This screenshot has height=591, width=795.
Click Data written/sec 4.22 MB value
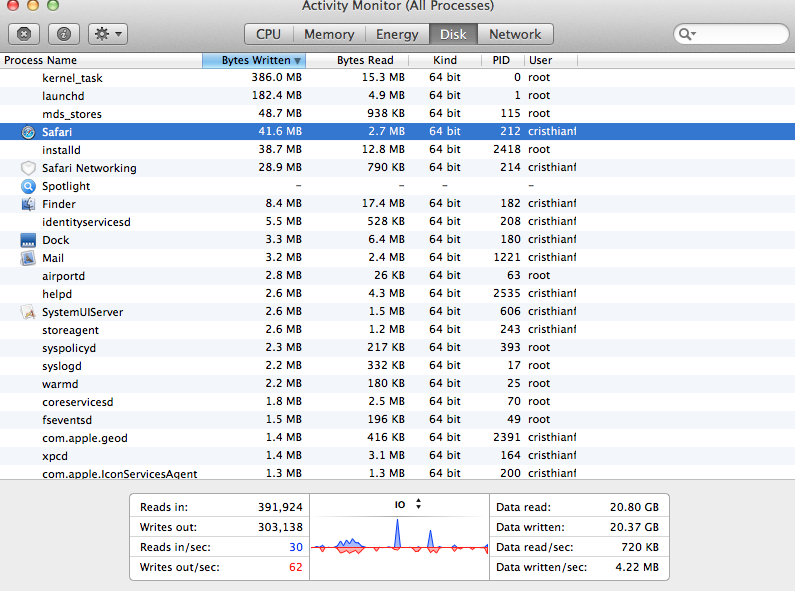tap(637, 567)
